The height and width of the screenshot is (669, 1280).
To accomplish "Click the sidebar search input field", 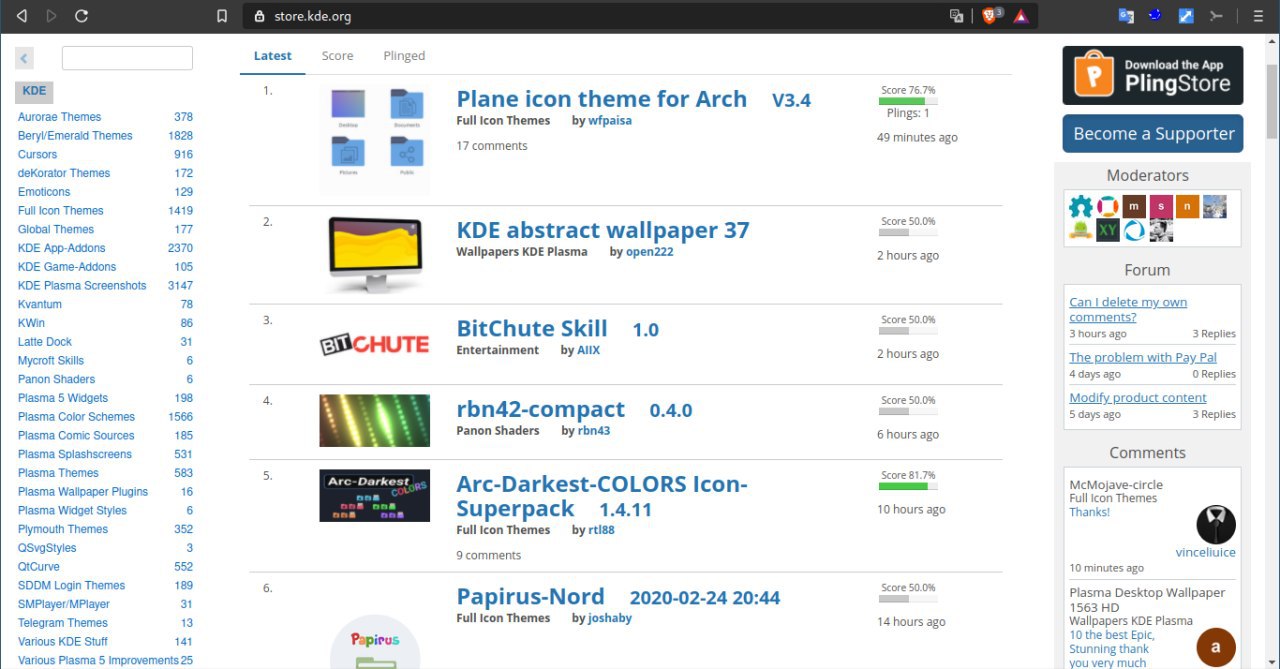I will 127,58.
